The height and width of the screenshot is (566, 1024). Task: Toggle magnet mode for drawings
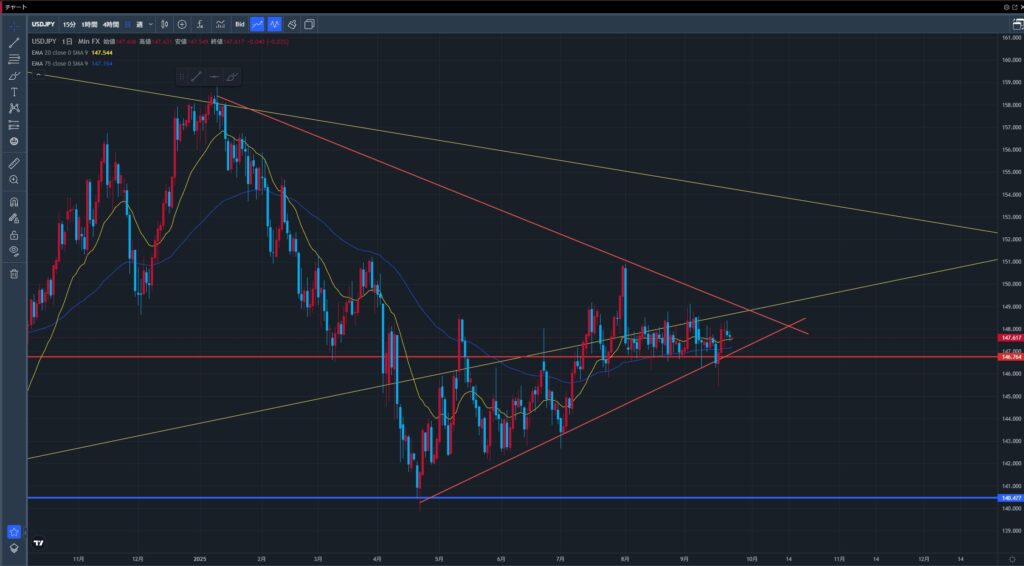(x=14, y=200)
